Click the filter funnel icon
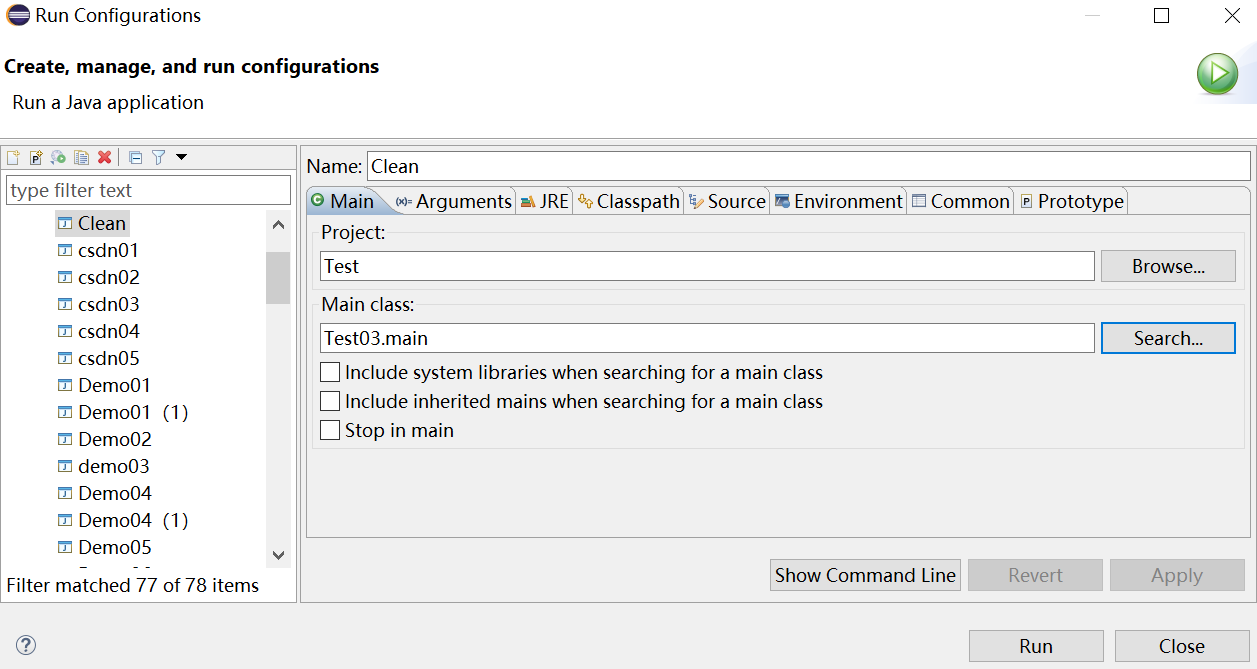This screenshot has height=669, width=1257. (158, 157)
